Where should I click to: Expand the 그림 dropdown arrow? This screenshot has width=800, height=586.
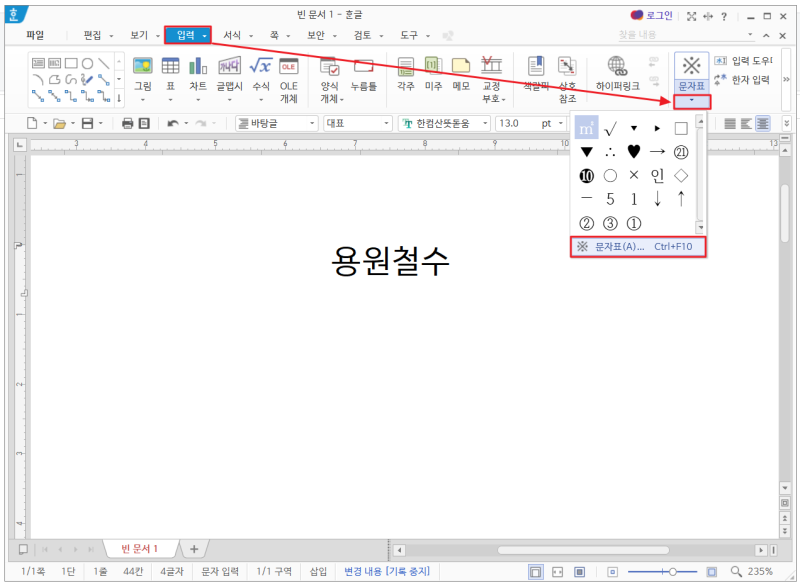(143, 99)
